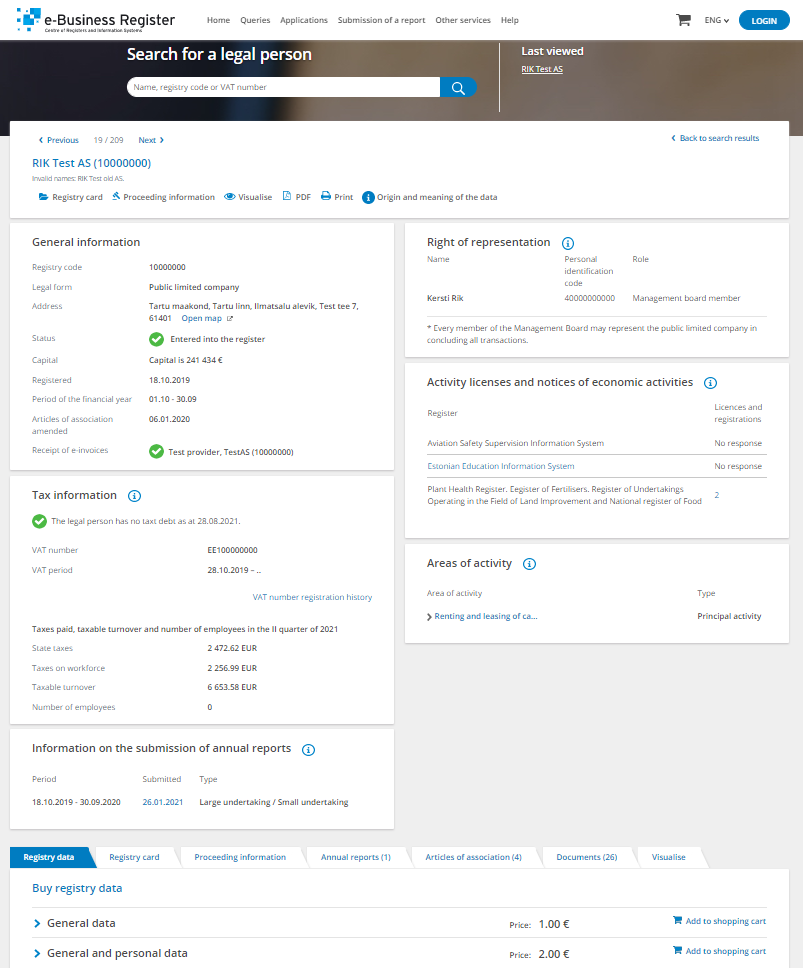Go to Previous search result
This screenshot has width=803, height=968.
click(59, 140)
